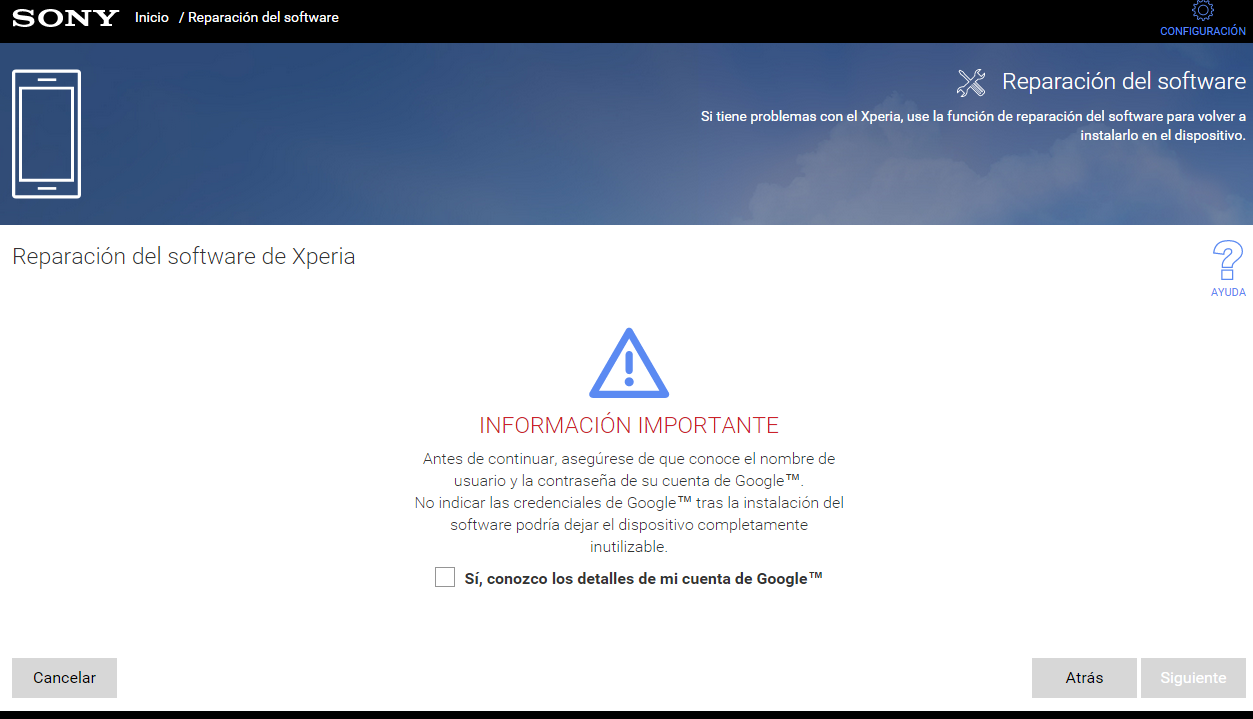Go to Inicio in the breadcrumb
Screen dimensions: 1253x719
pos(152,18)
